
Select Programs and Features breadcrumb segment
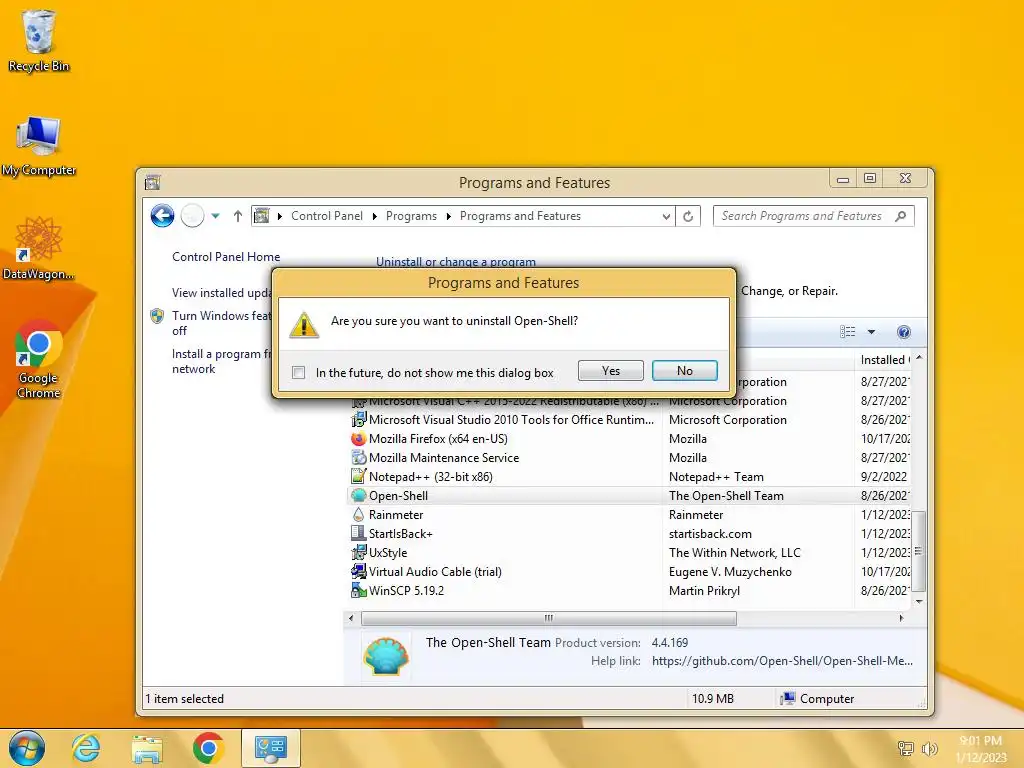(x=520, y=216)
